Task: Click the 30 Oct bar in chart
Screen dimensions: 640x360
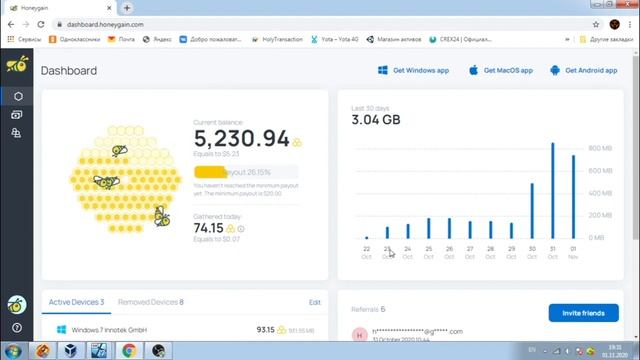Action: 532,211
